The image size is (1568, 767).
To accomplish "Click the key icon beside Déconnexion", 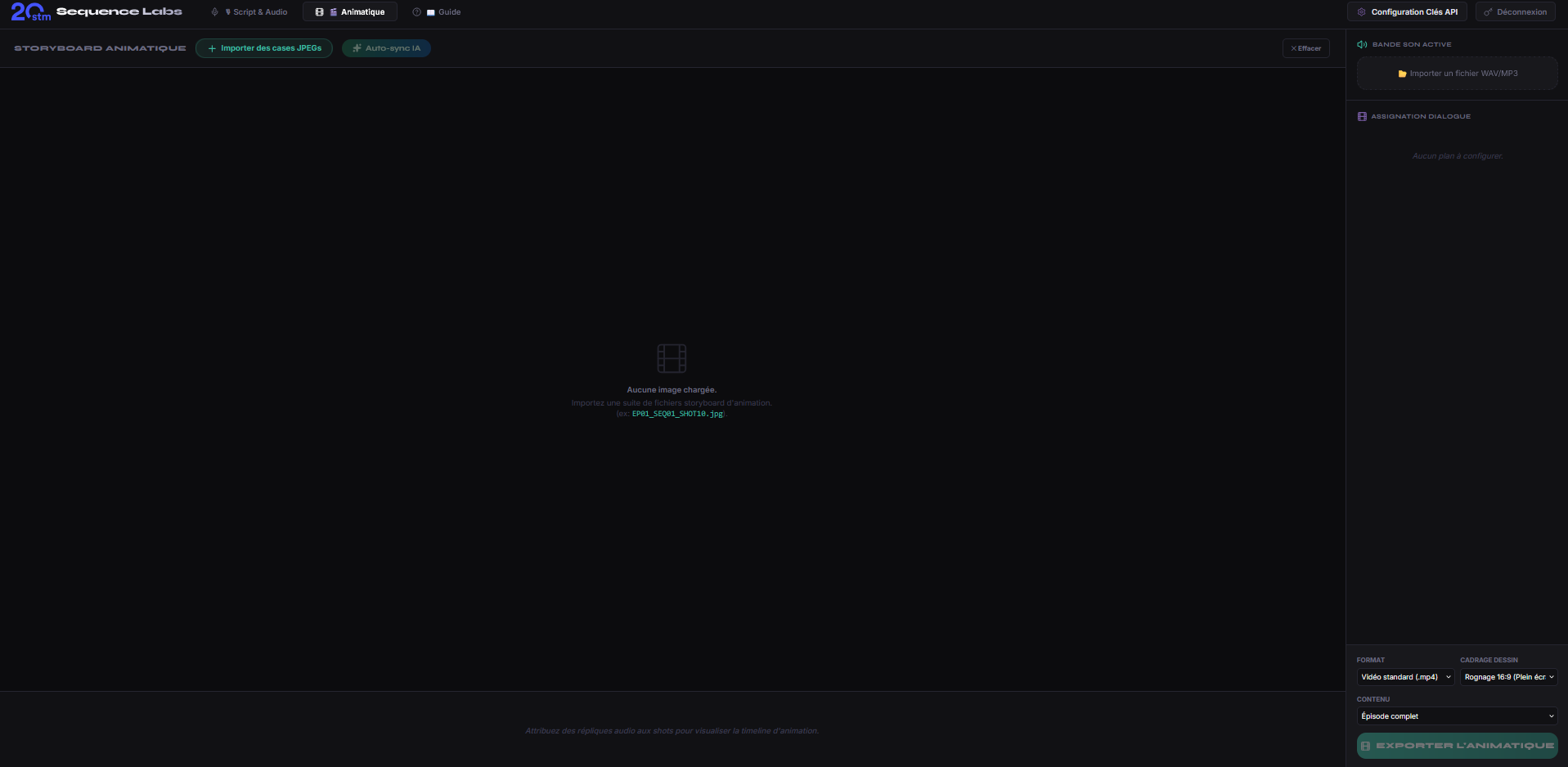I will click(1488, 12).
